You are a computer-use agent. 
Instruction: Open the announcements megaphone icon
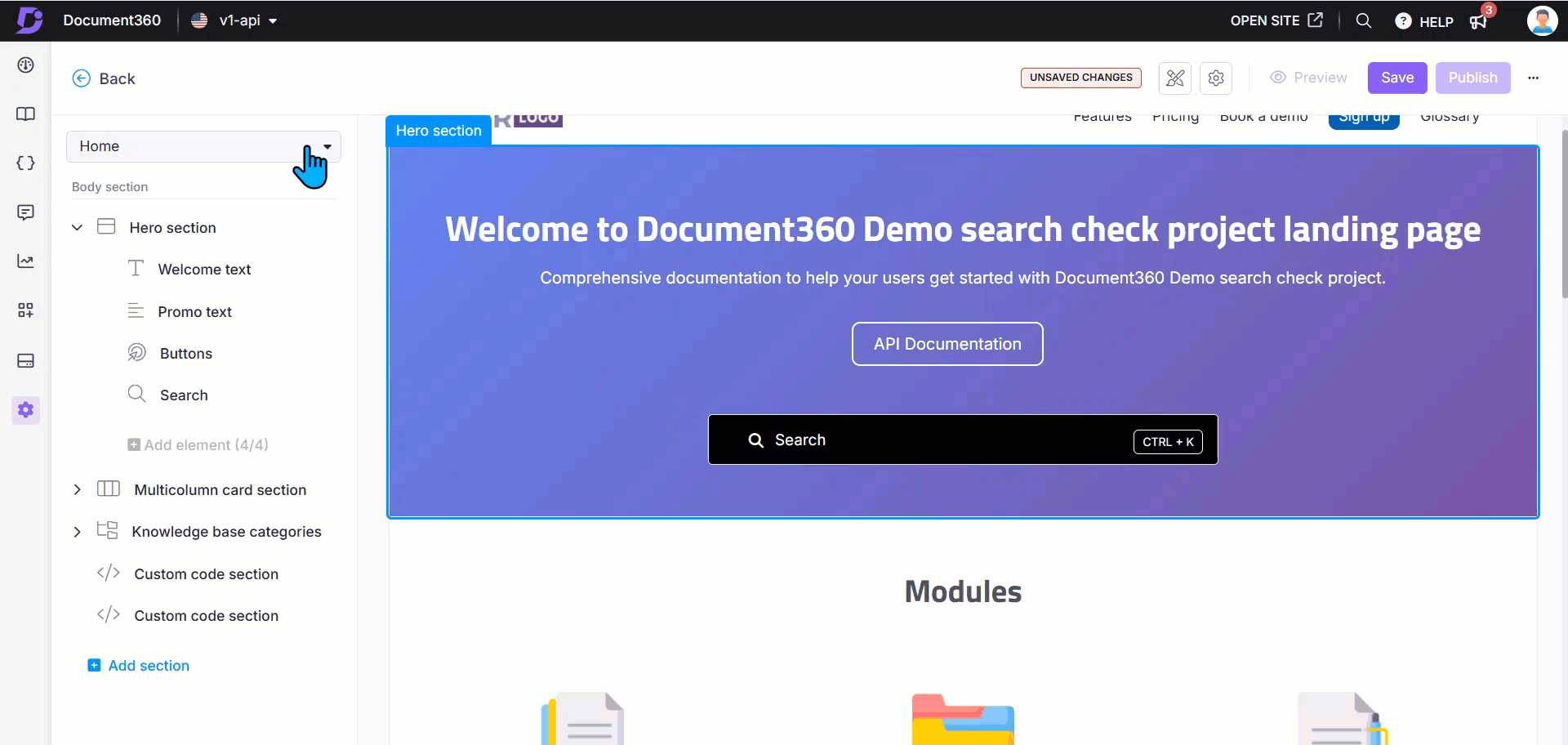1478,21
